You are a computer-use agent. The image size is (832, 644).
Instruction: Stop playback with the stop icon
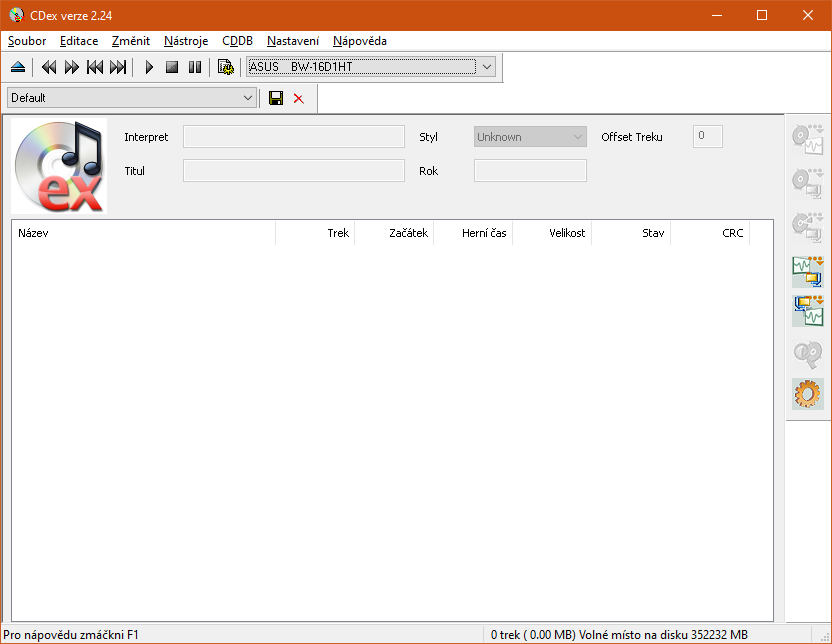[171, 67]
